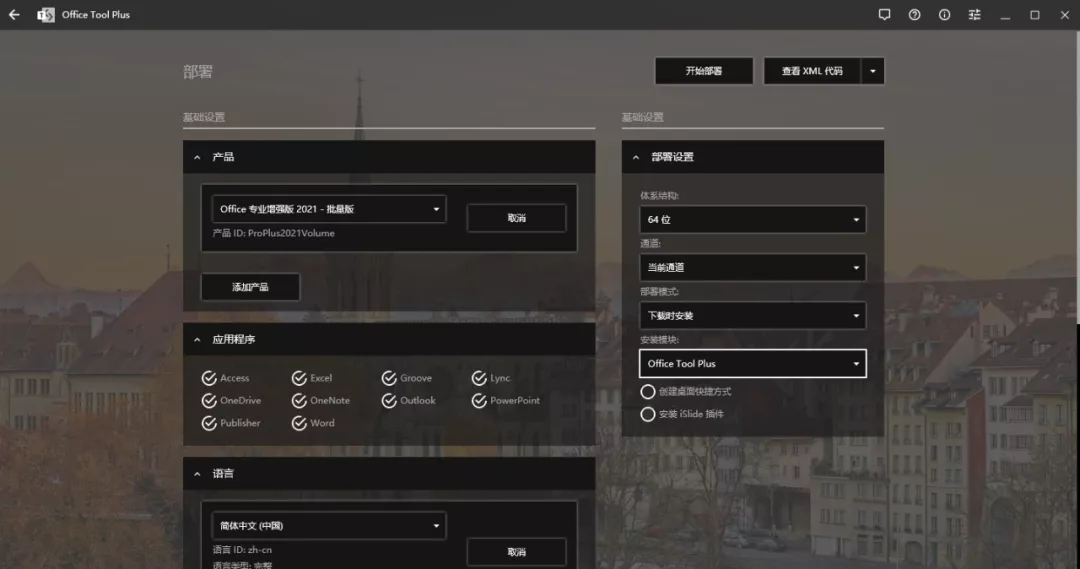Collapse the 产品 section chevron
This screenshot has height=569, width=1080.
coord(197,157)
